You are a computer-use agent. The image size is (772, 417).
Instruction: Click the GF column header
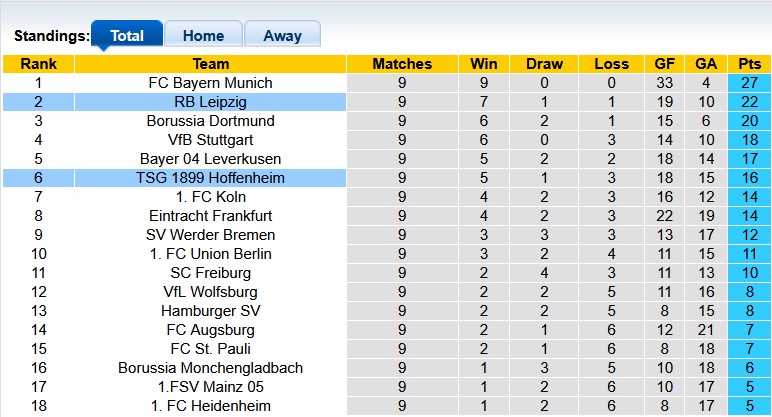(x=664, y=64)
